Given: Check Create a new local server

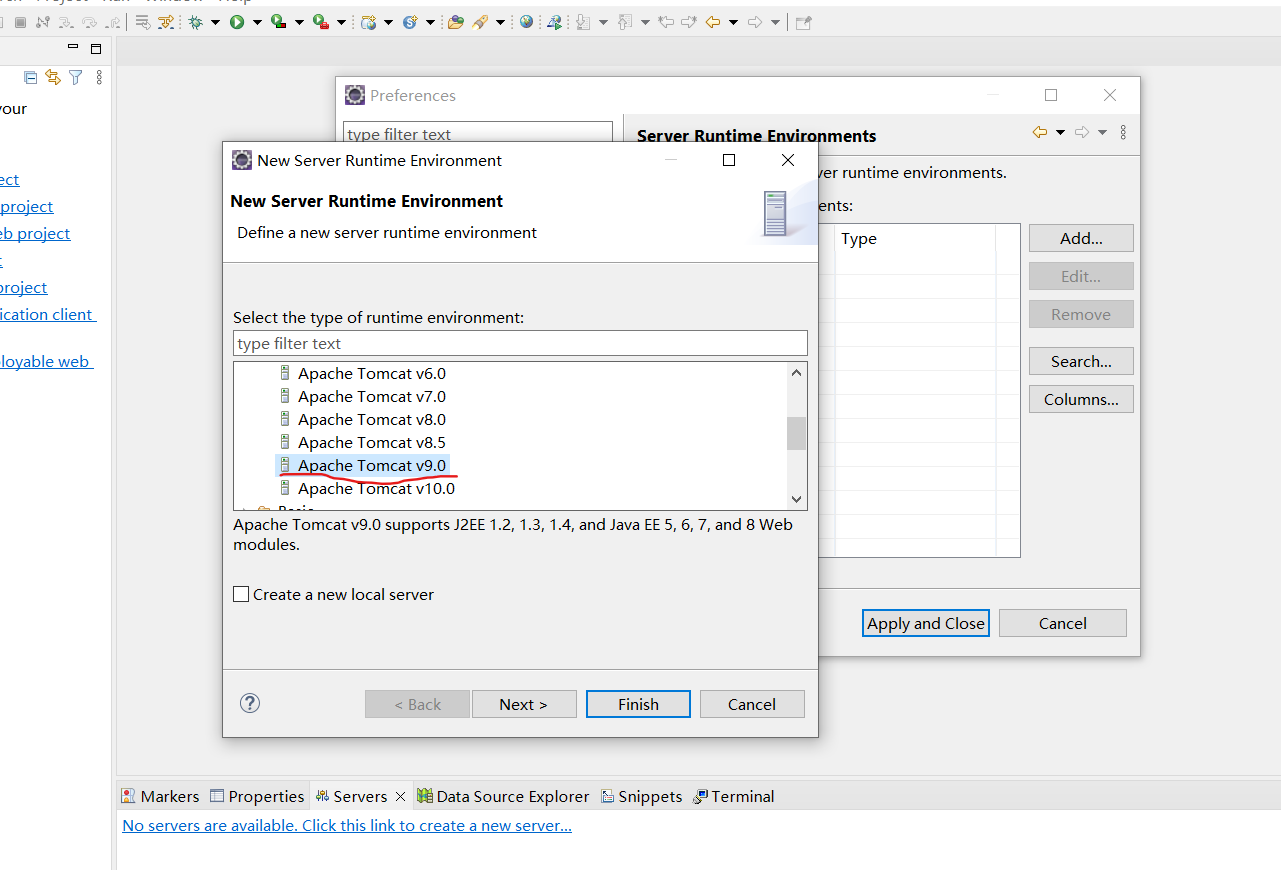Looking at the screenshot, I should point(241,594).
